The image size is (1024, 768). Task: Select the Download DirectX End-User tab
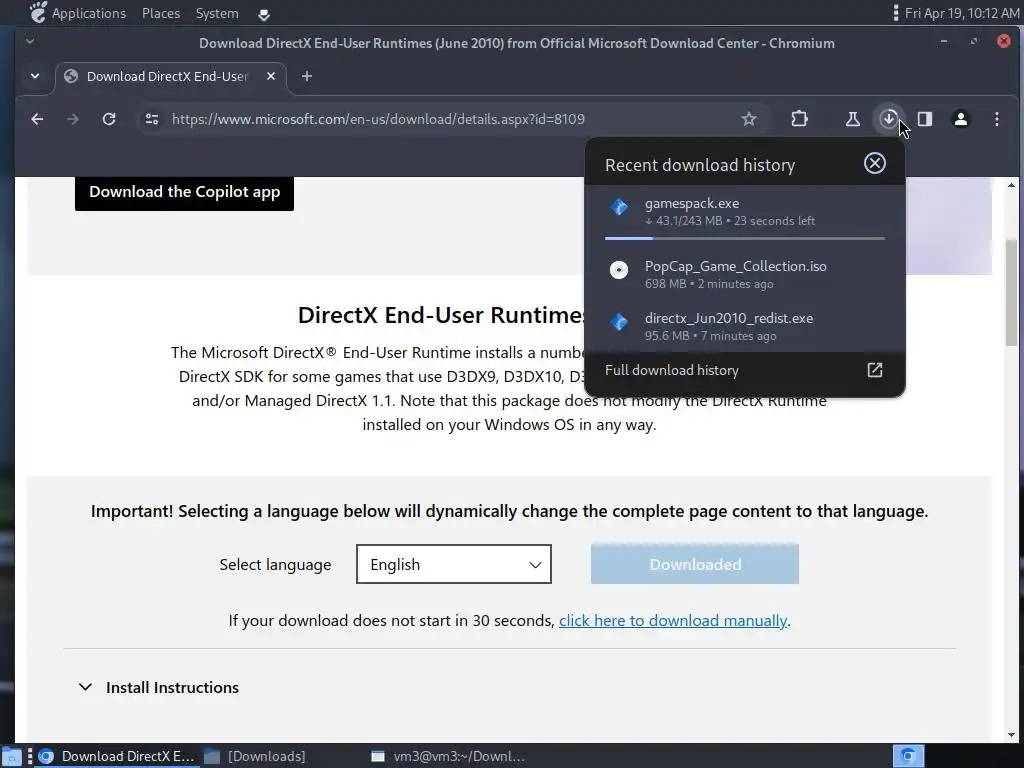tap(171, 76)
